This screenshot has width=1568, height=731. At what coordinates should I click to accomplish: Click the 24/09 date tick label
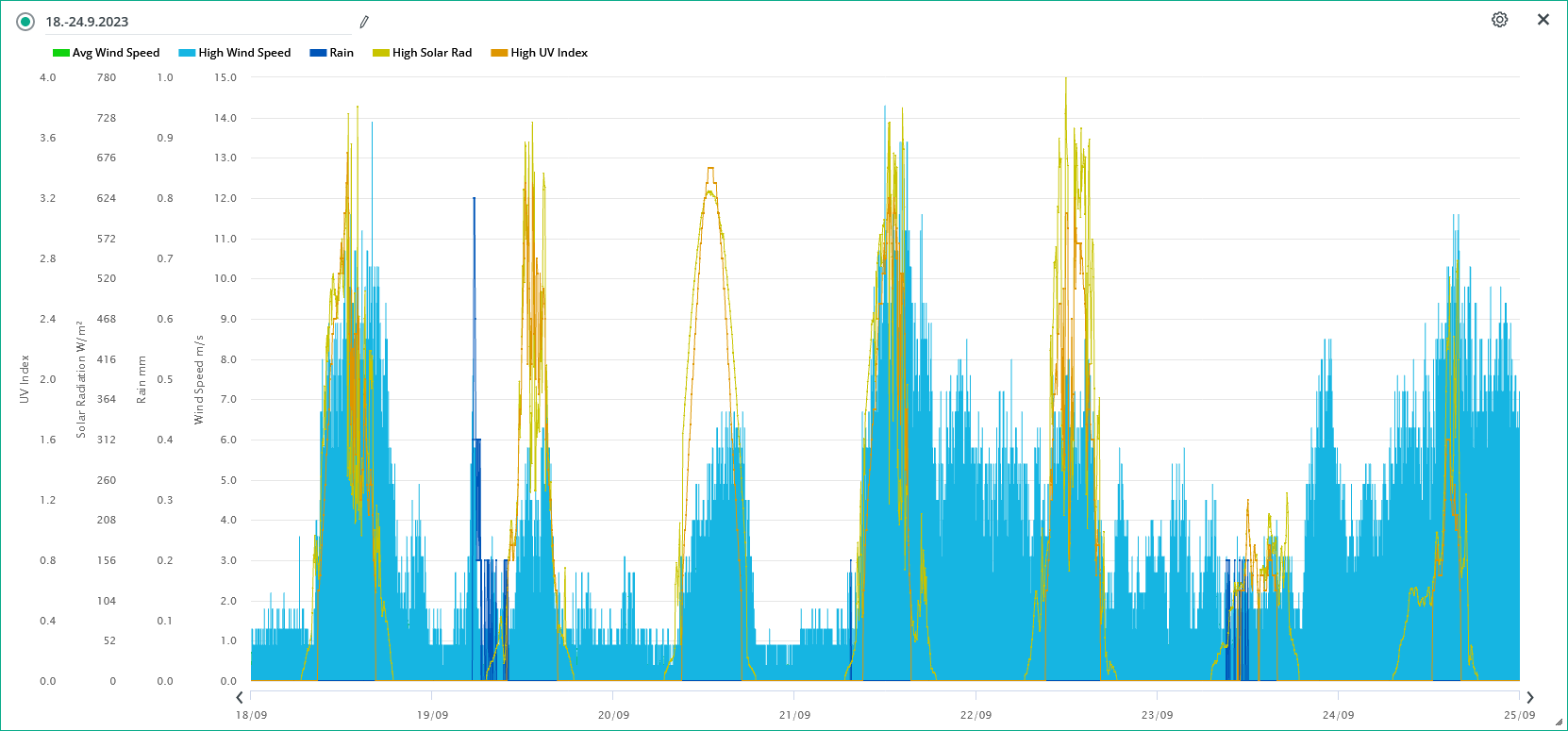point(1338,715)
